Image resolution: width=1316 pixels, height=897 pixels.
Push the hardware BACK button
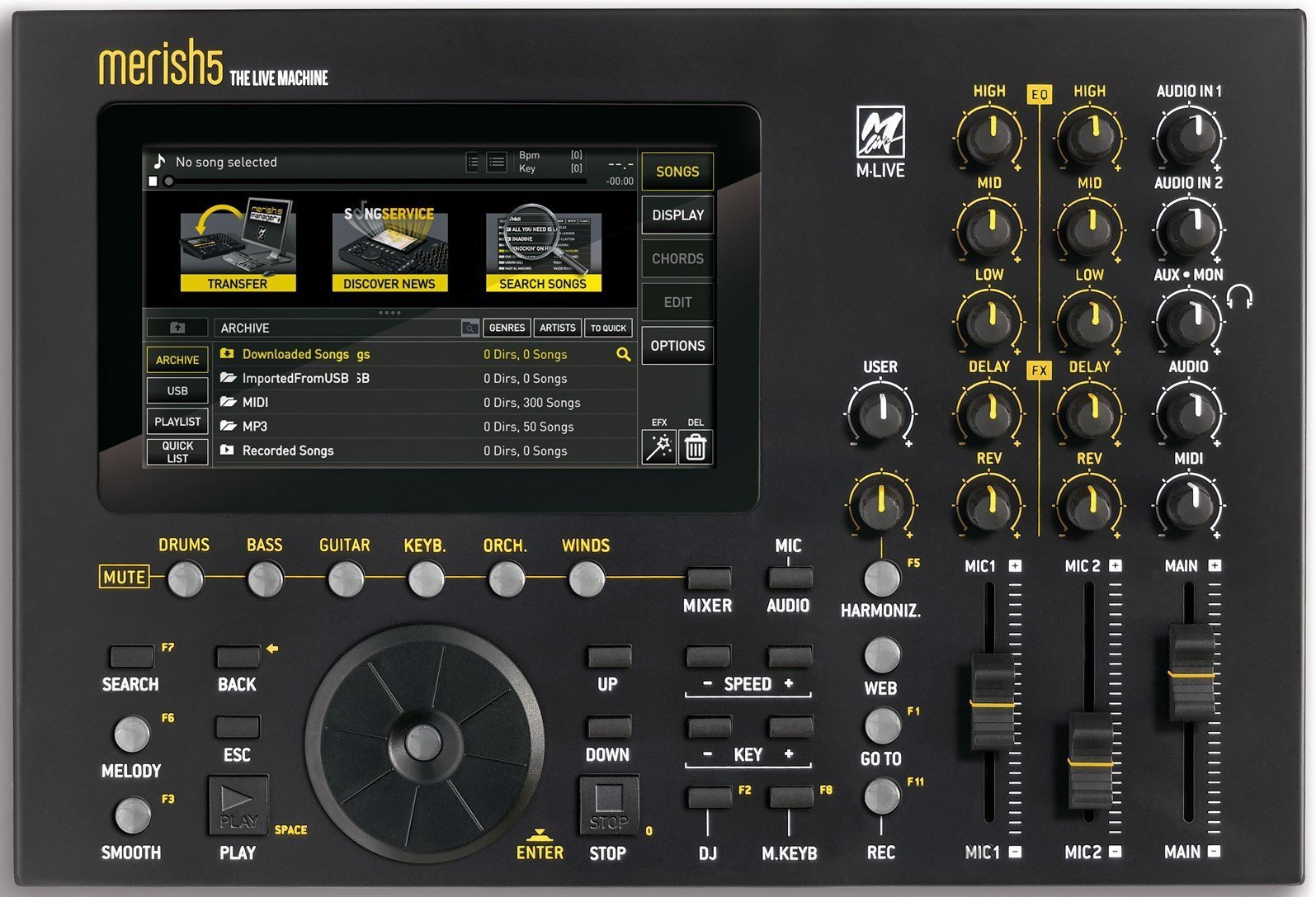coord(238,656)
